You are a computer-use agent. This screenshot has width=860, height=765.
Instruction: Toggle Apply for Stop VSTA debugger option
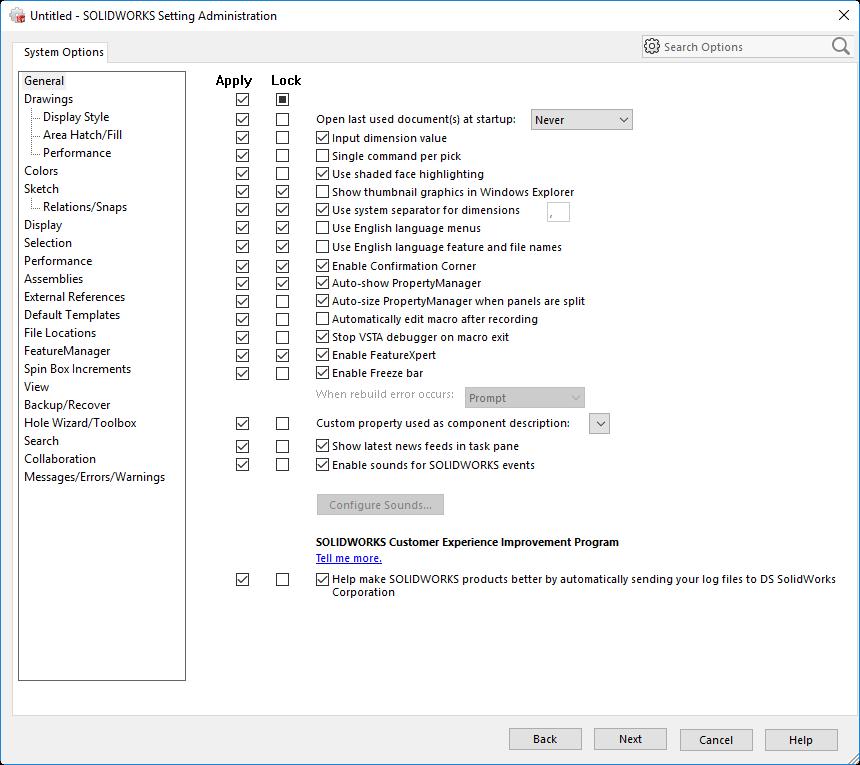coord(242,337)
